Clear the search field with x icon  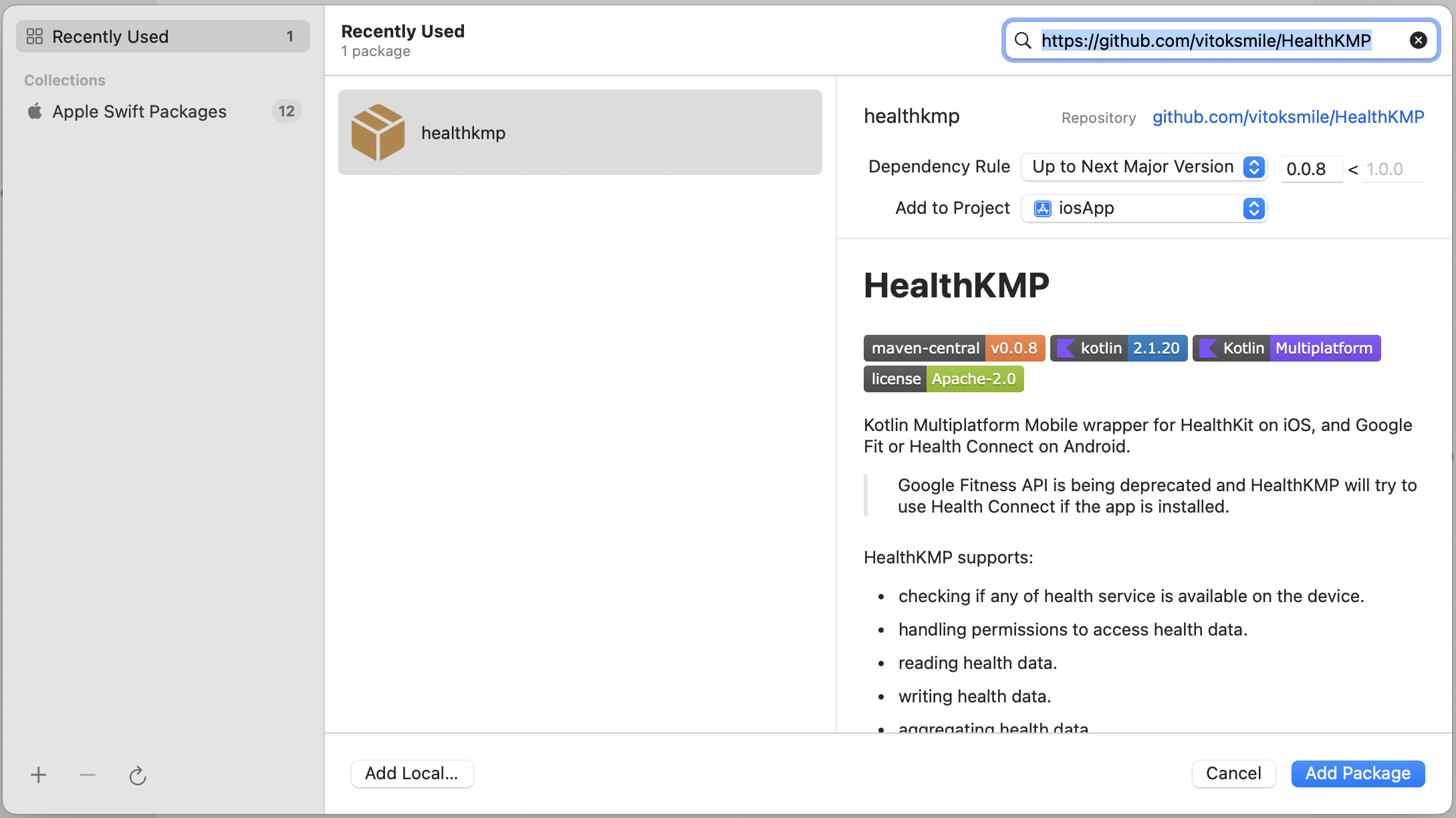(1418, 40)
